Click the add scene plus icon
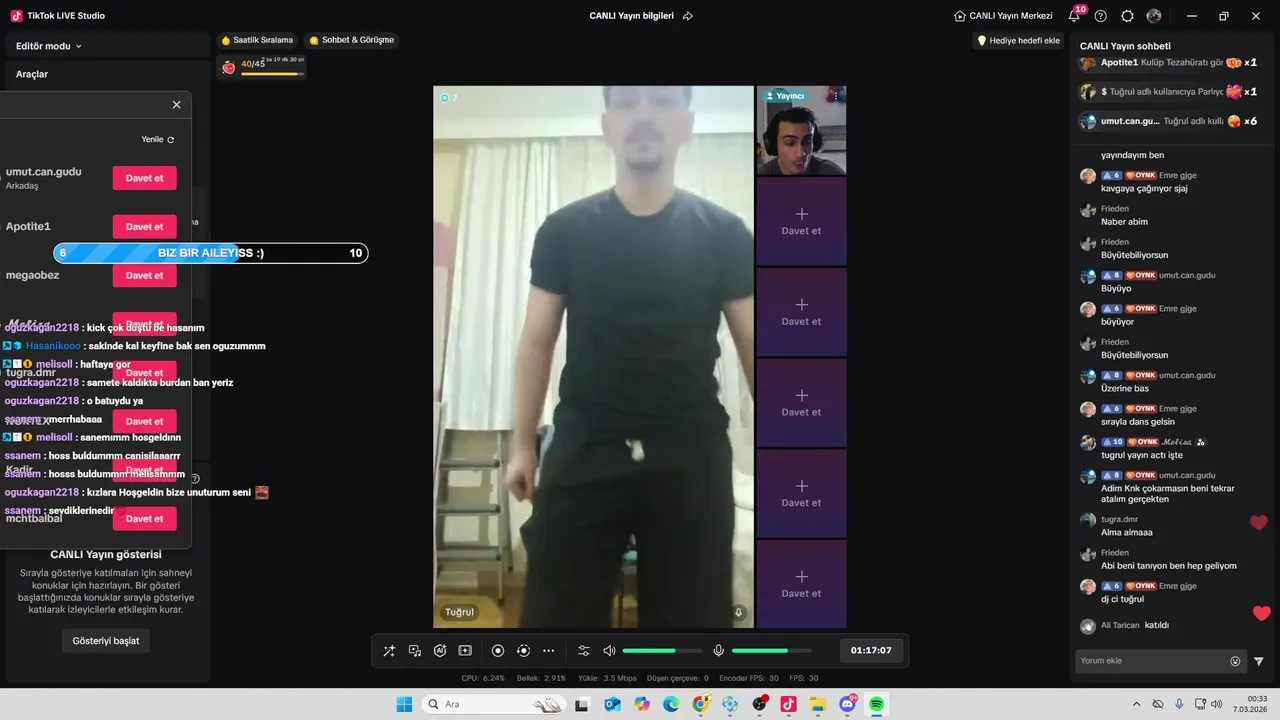The width and height of the screenshot is (1280, 720). point(465,650)
